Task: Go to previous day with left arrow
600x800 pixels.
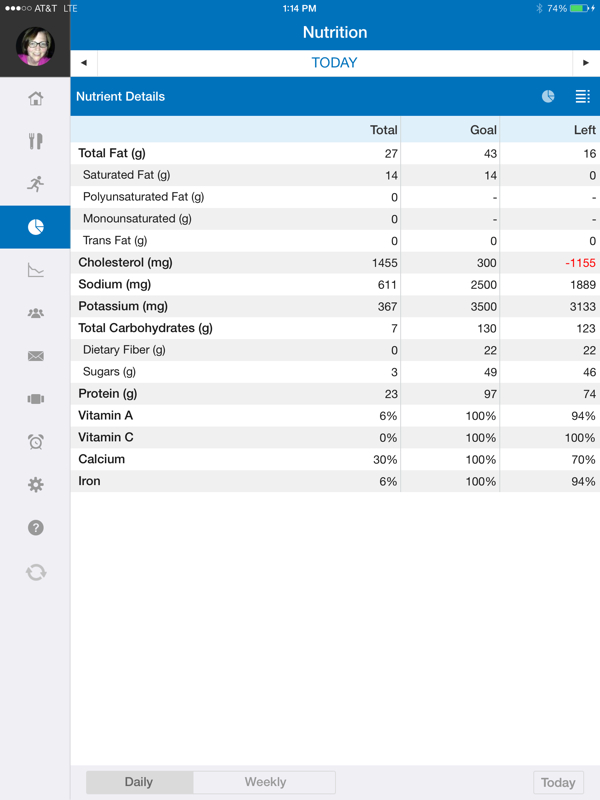Action: pos(84,63)
